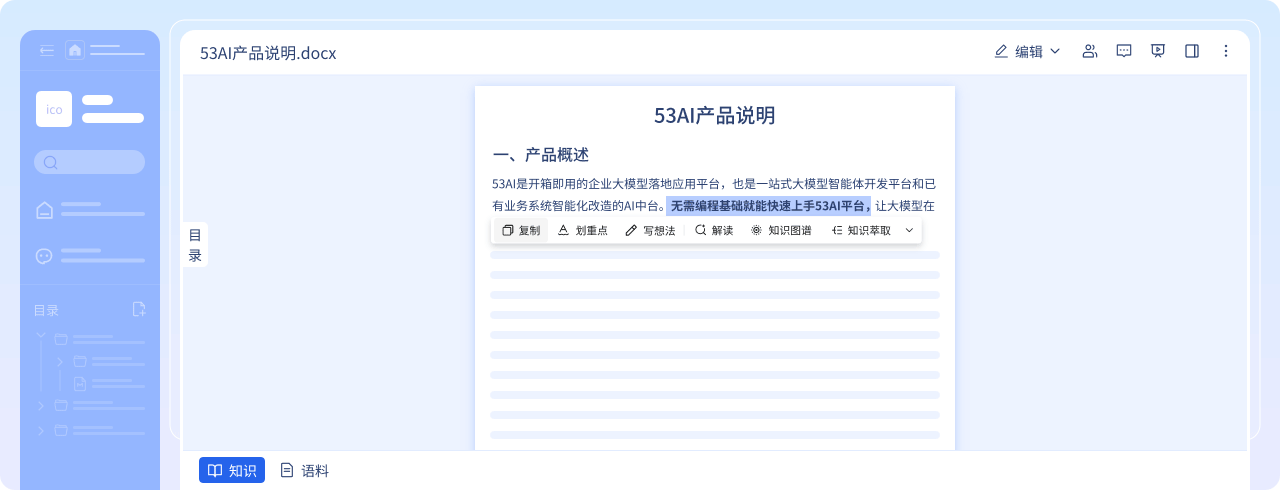Click the 目录 label in sidebar
The image size is (1280, 490).
coord(46,310)
